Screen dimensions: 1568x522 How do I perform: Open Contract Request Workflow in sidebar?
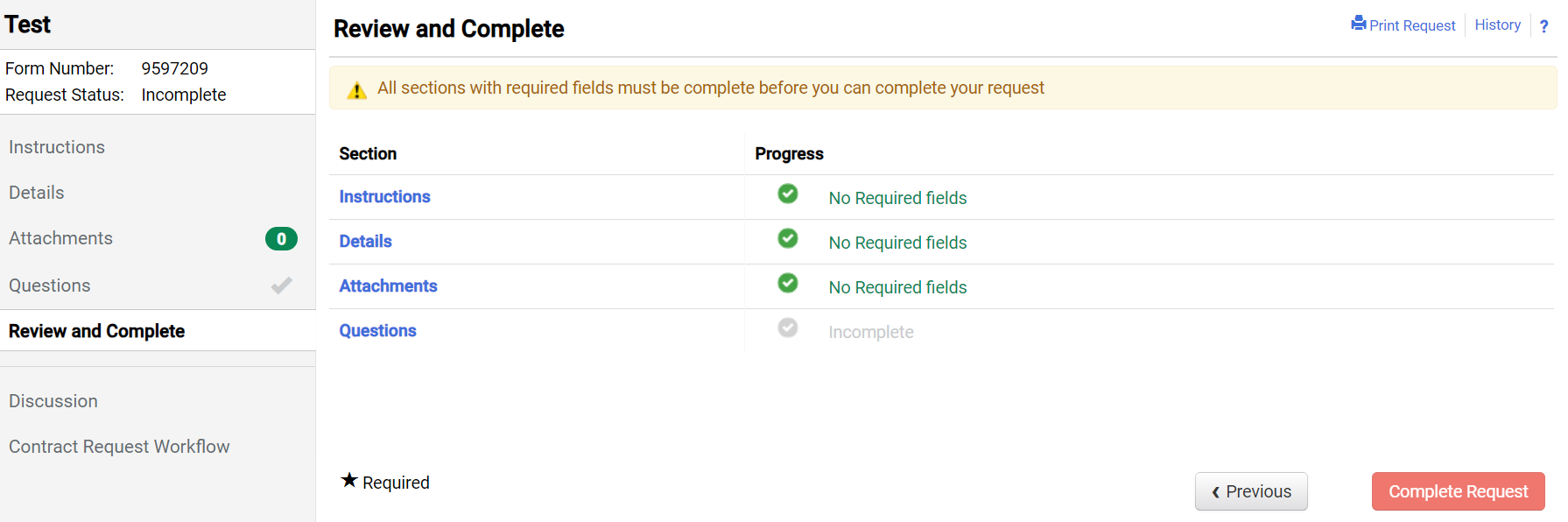pos(119,447)
